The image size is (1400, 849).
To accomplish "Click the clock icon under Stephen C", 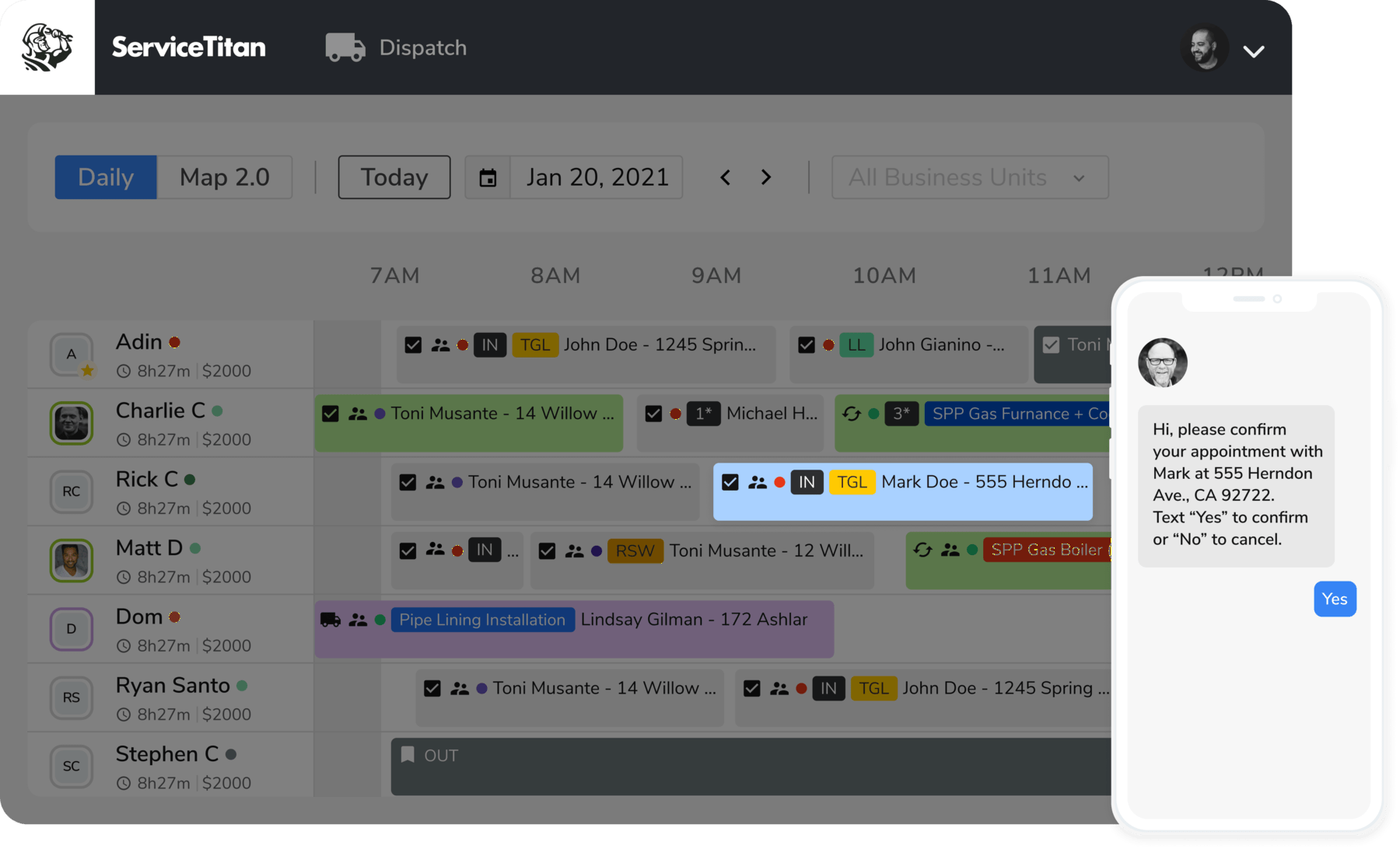I will [124, 784].
